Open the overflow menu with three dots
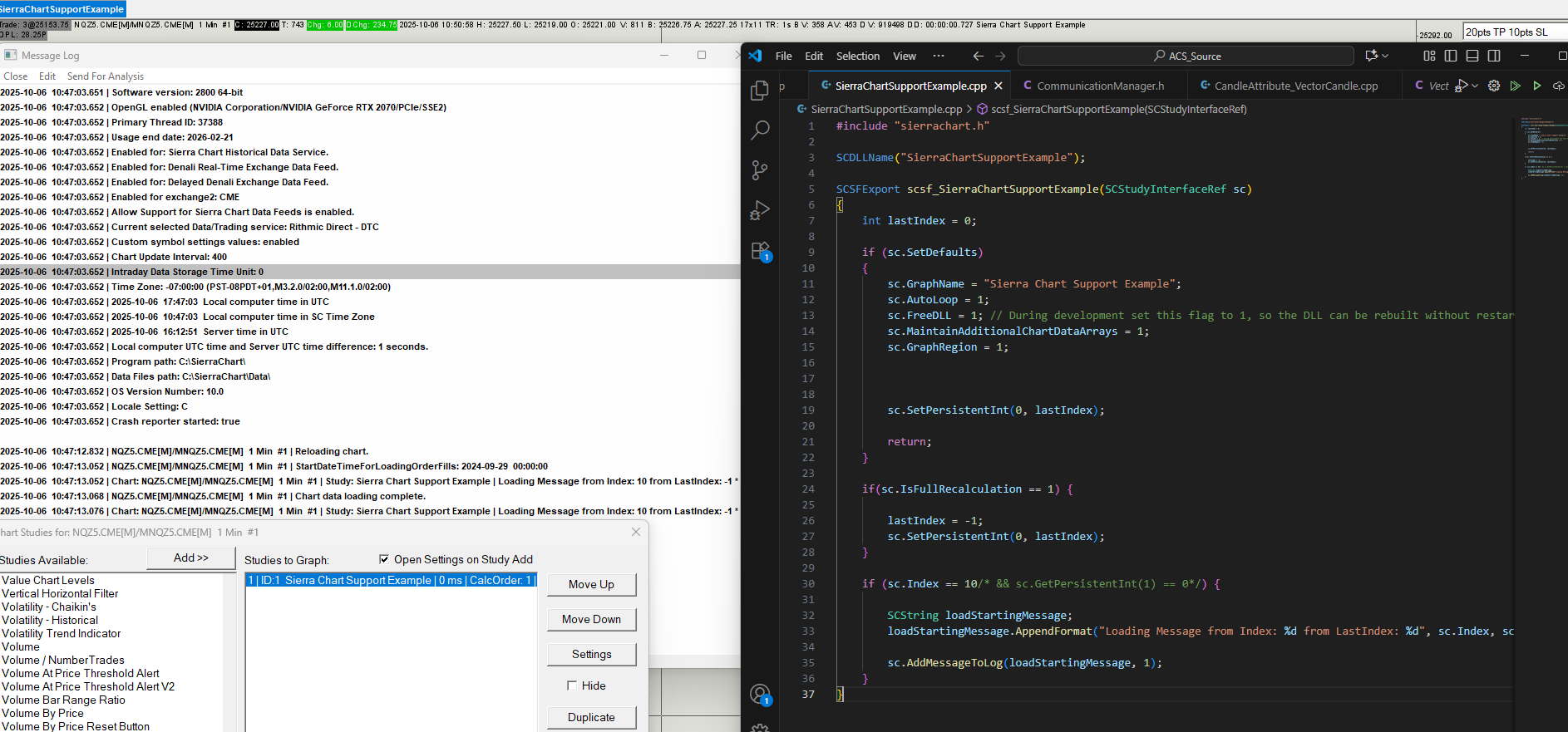 939,56
